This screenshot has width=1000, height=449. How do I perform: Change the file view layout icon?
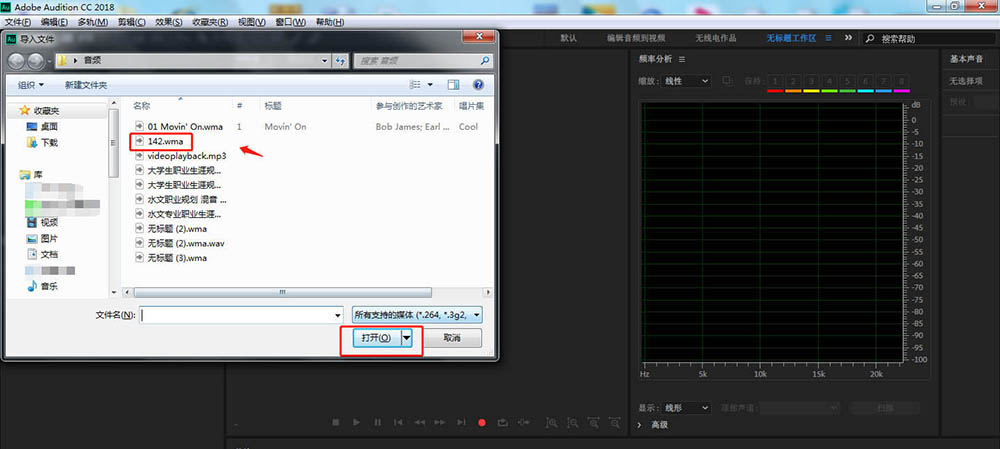(x=416, y=84)
